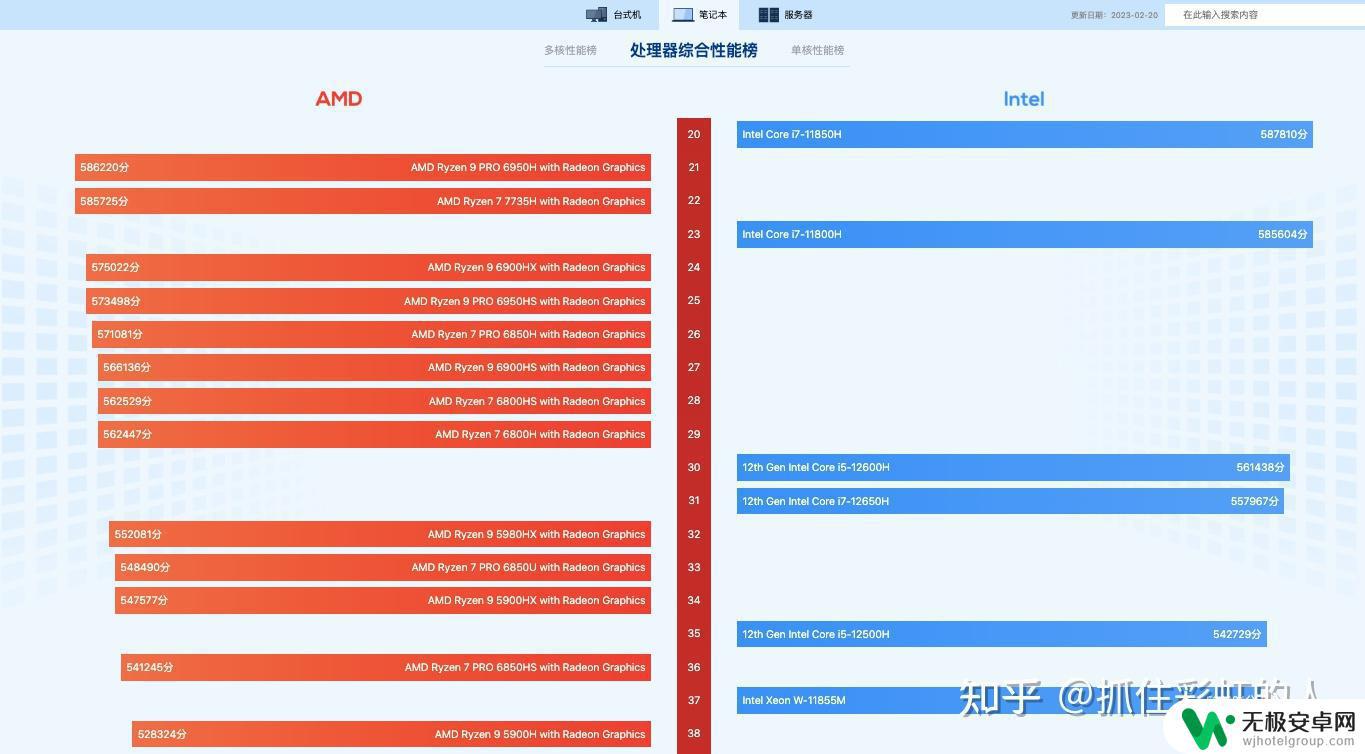Select the 12th Gen Intel Core i5-12500H bar
This screenshot has height=754, width=1365.
click(x=1002, y=634)
